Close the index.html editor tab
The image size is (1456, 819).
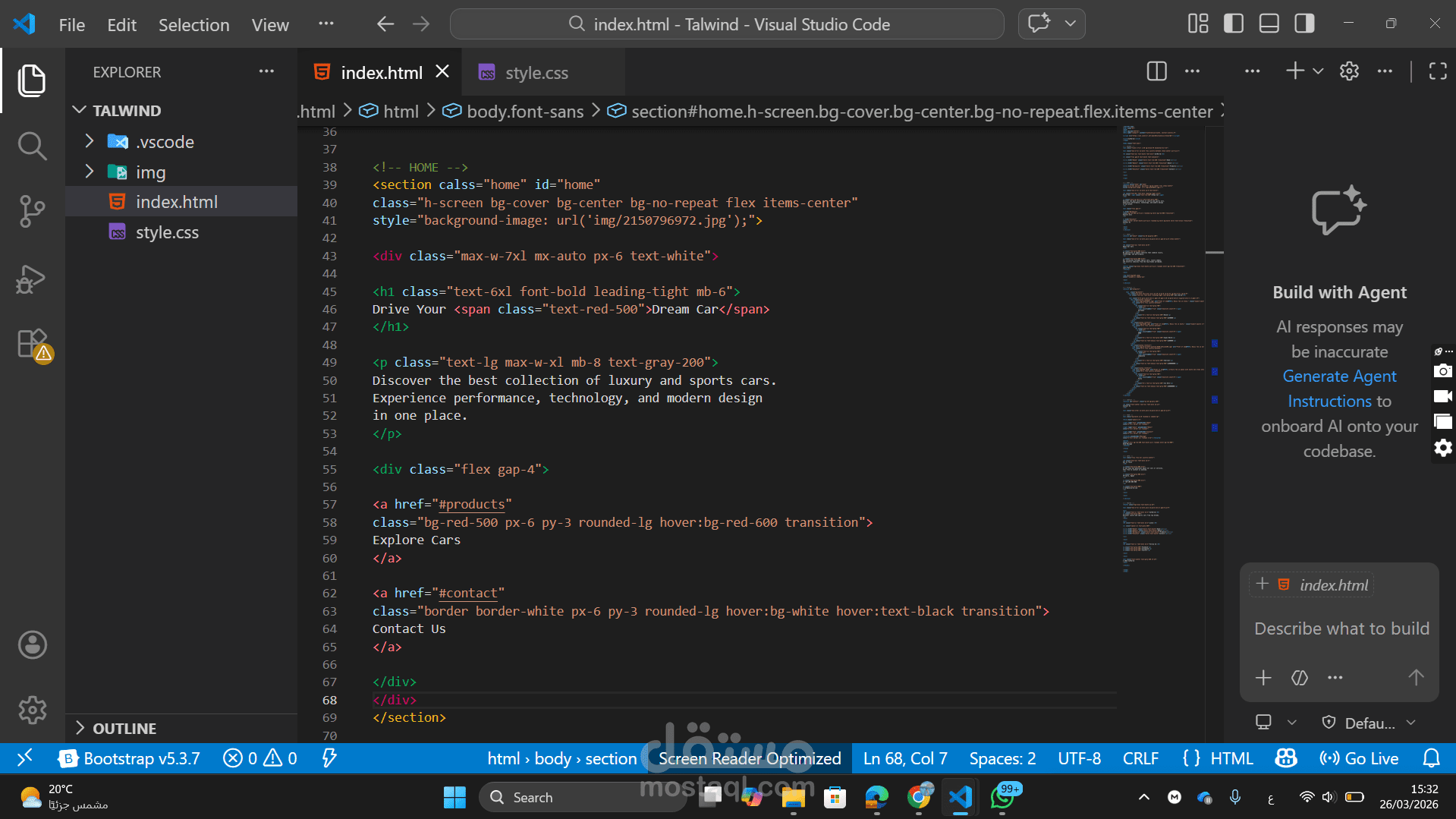click(x=442, y=71)
